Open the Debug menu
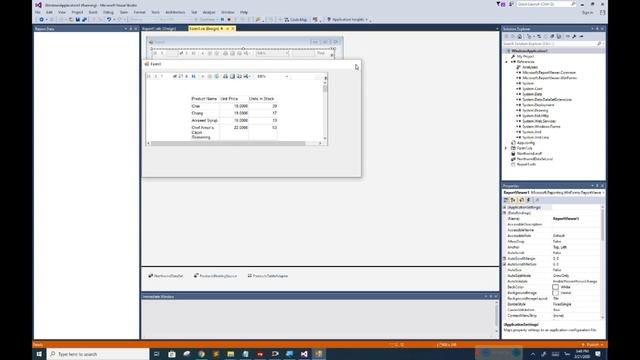The height and width of the screenshot is (360, 640). click(x=108, y=12)
